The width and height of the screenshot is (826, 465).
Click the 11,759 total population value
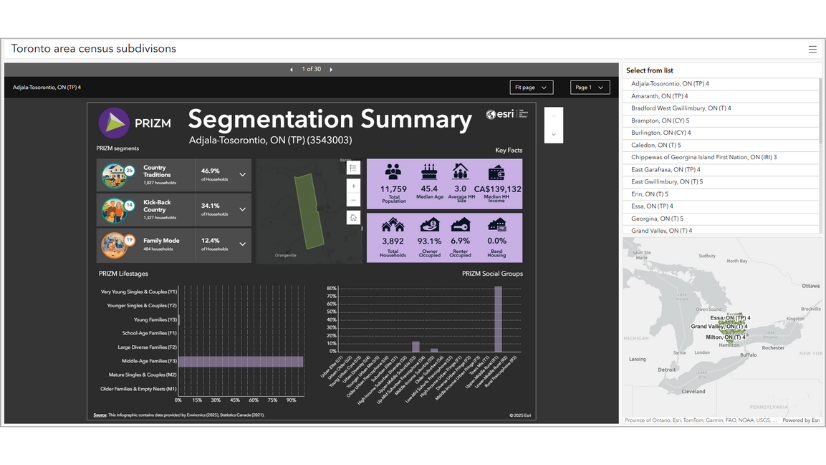(394, 189)
